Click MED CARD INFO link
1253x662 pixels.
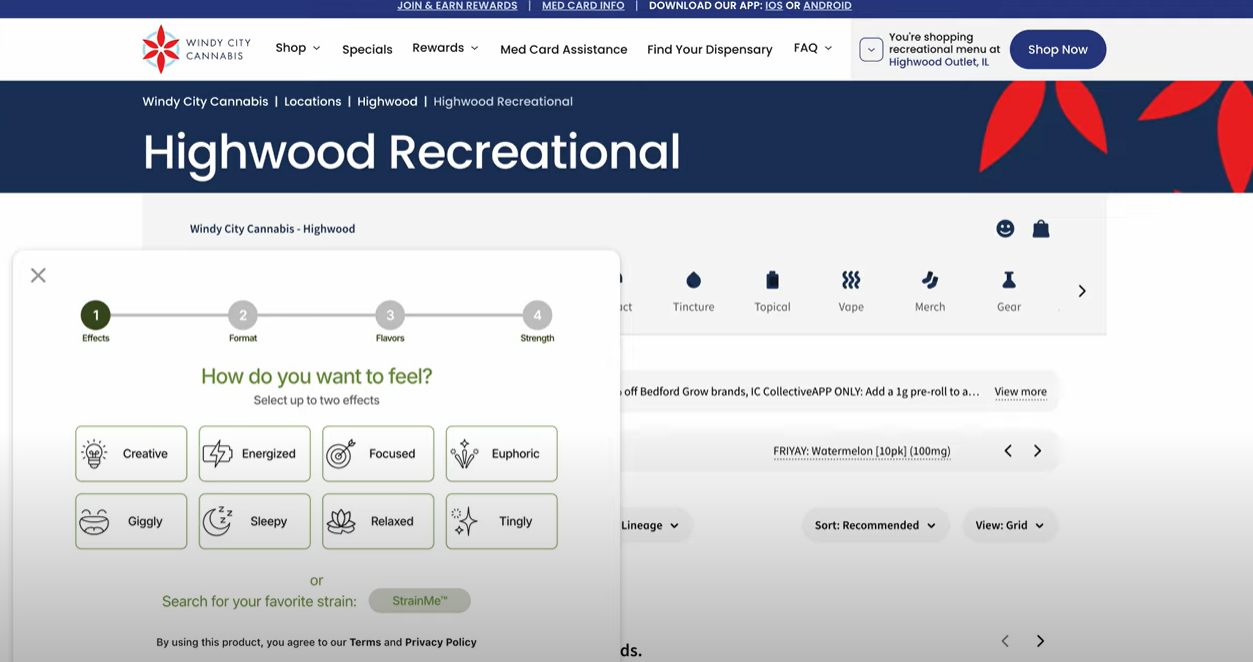click(x=583, y=6)
